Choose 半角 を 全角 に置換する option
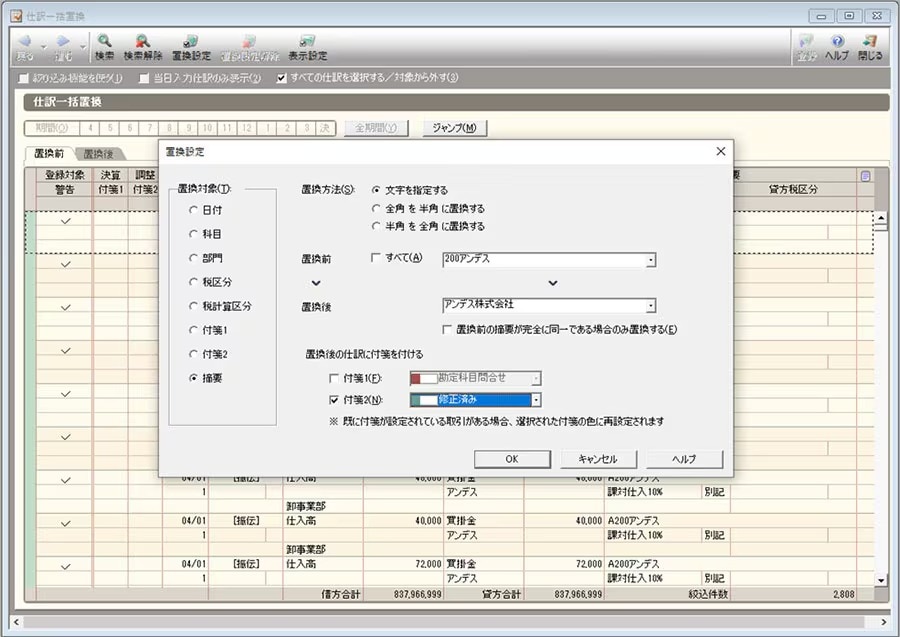 click(x=376, y=226)
